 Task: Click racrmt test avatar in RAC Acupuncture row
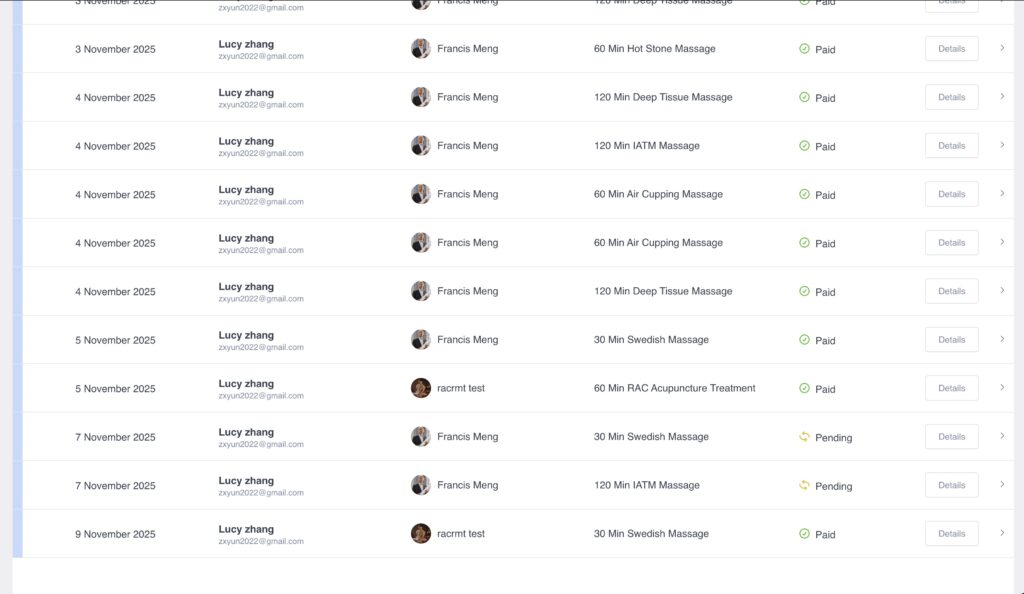pyautogui.click(x=421, y=388)
